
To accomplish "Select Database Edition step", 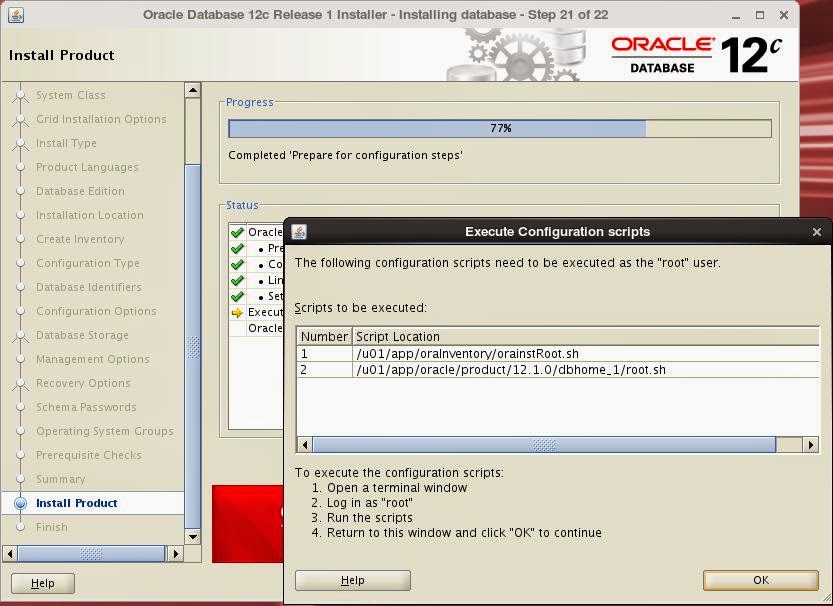I will tap(80, 191).
